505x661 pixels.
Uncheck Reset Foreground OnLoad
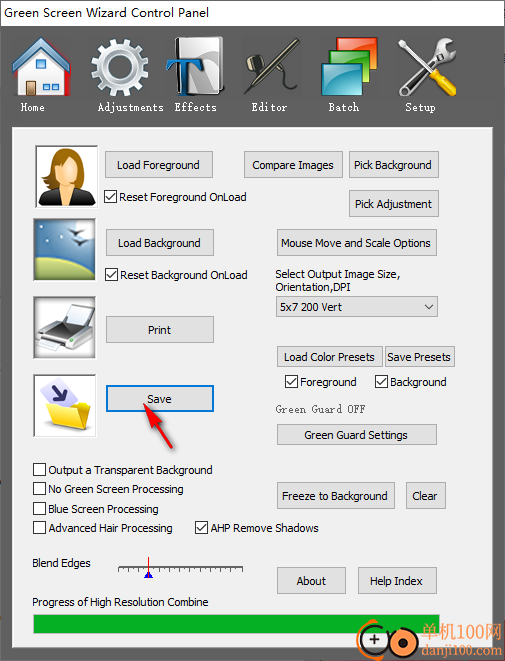110,197
